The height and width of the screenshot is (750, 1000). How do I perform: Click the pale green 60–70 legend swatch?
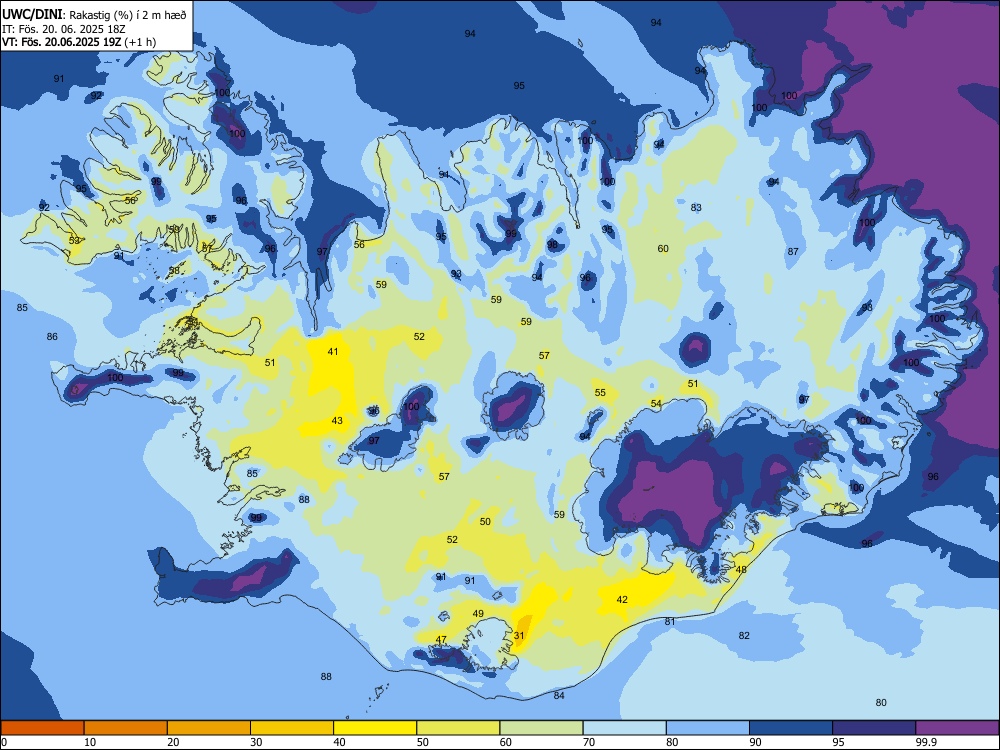point(541,728)
